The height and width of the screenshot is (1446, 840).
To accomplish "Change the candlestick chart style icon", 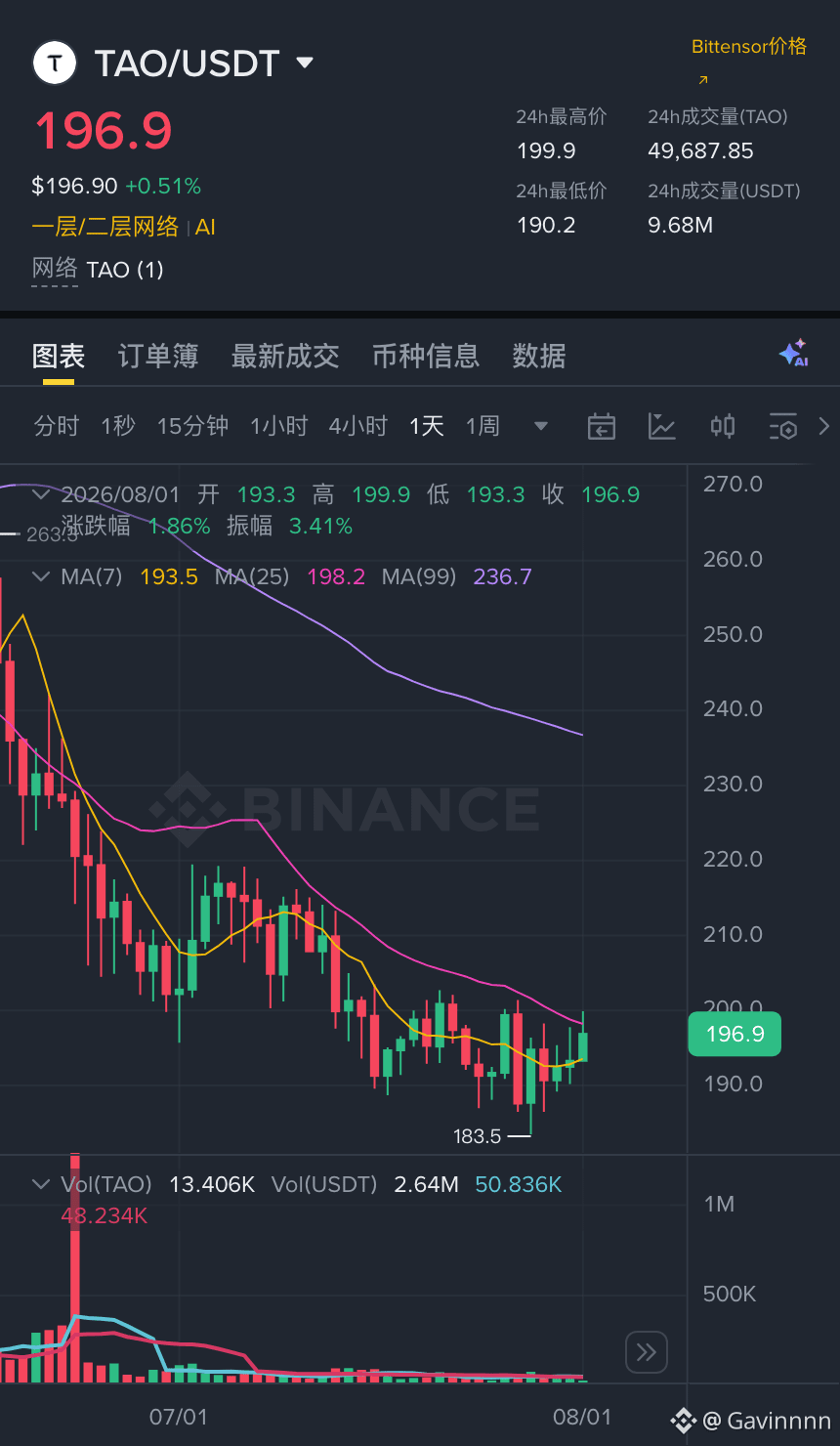I will point(723,426).
